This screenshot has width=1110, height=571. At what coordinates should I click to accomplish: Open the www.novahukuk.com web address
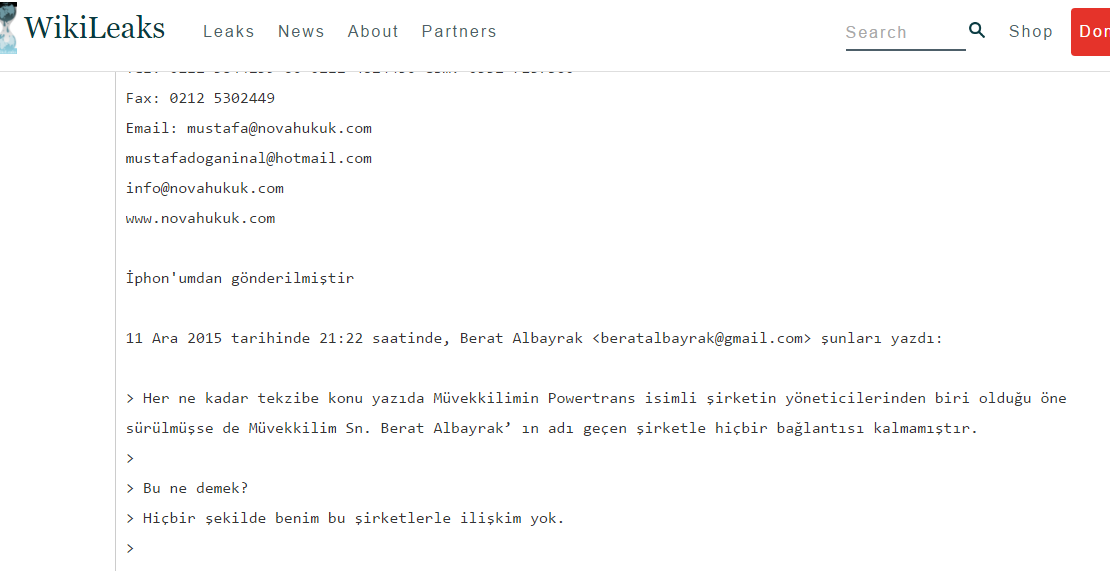pyautogui.click(x=200, y=218)
